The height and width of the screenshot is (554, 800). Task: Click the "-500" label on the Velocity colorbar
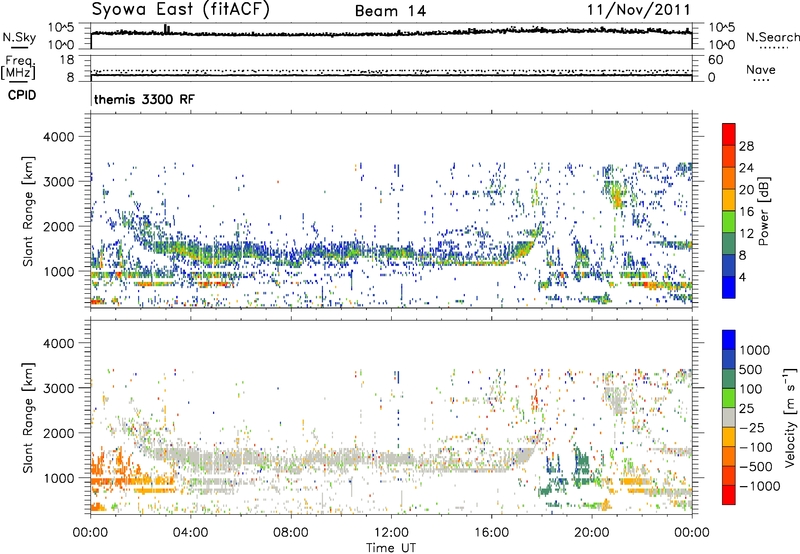[757, 467]
